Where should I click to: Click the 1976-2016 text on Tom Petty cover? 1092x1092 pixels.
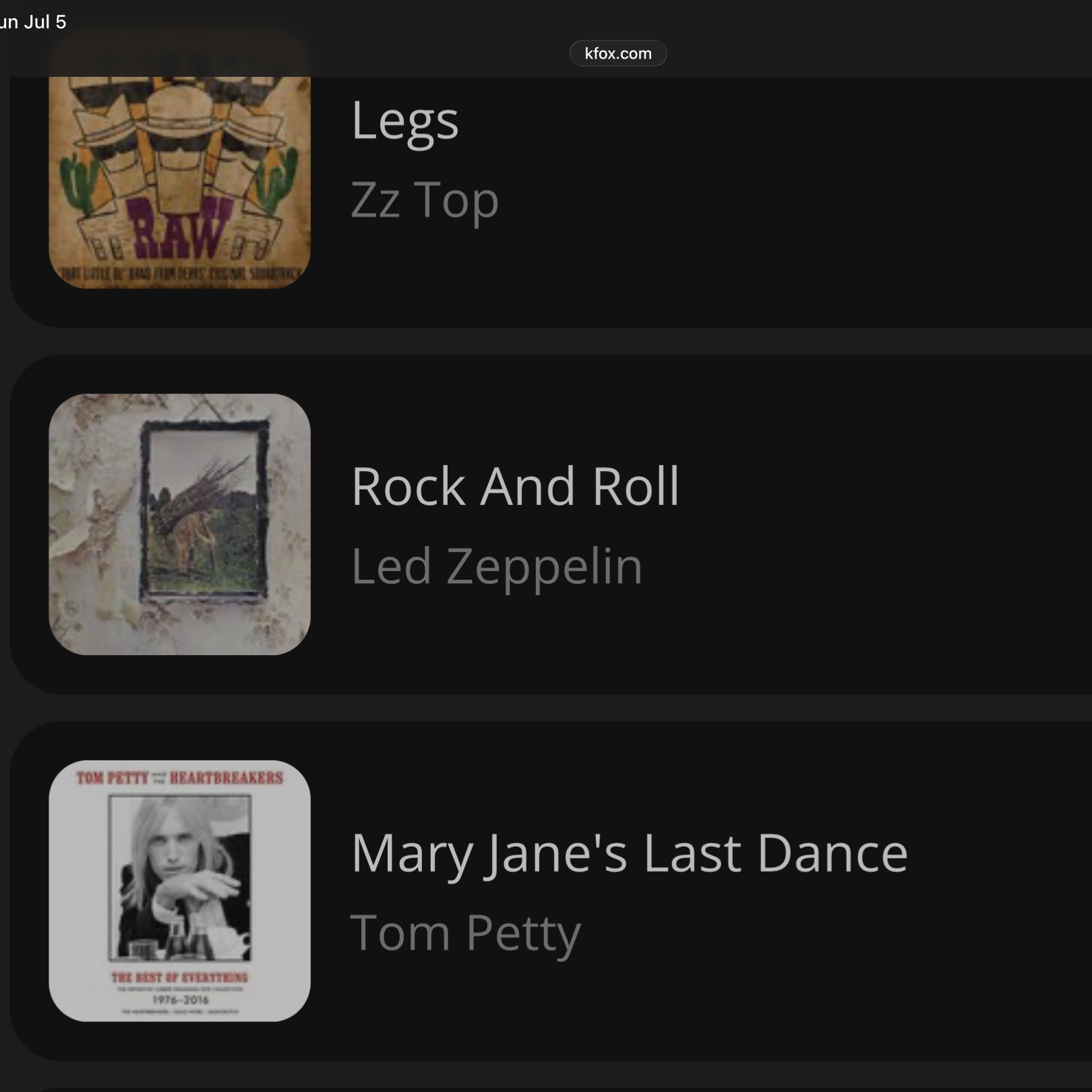[x=180, y=1000]
